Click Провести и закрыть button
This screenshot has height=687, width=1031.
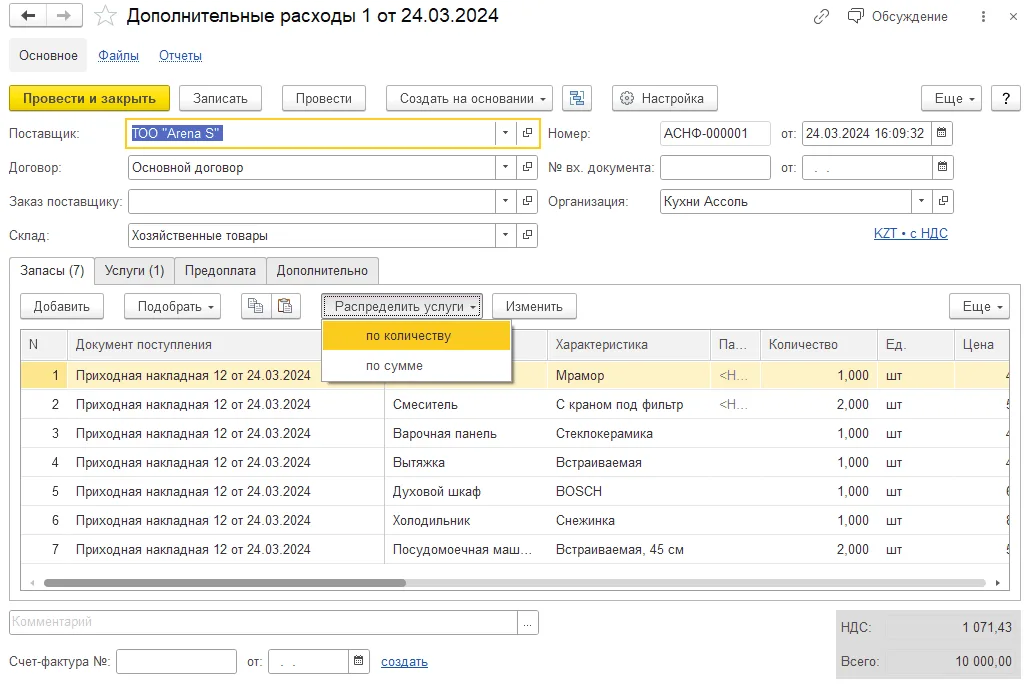89,99
